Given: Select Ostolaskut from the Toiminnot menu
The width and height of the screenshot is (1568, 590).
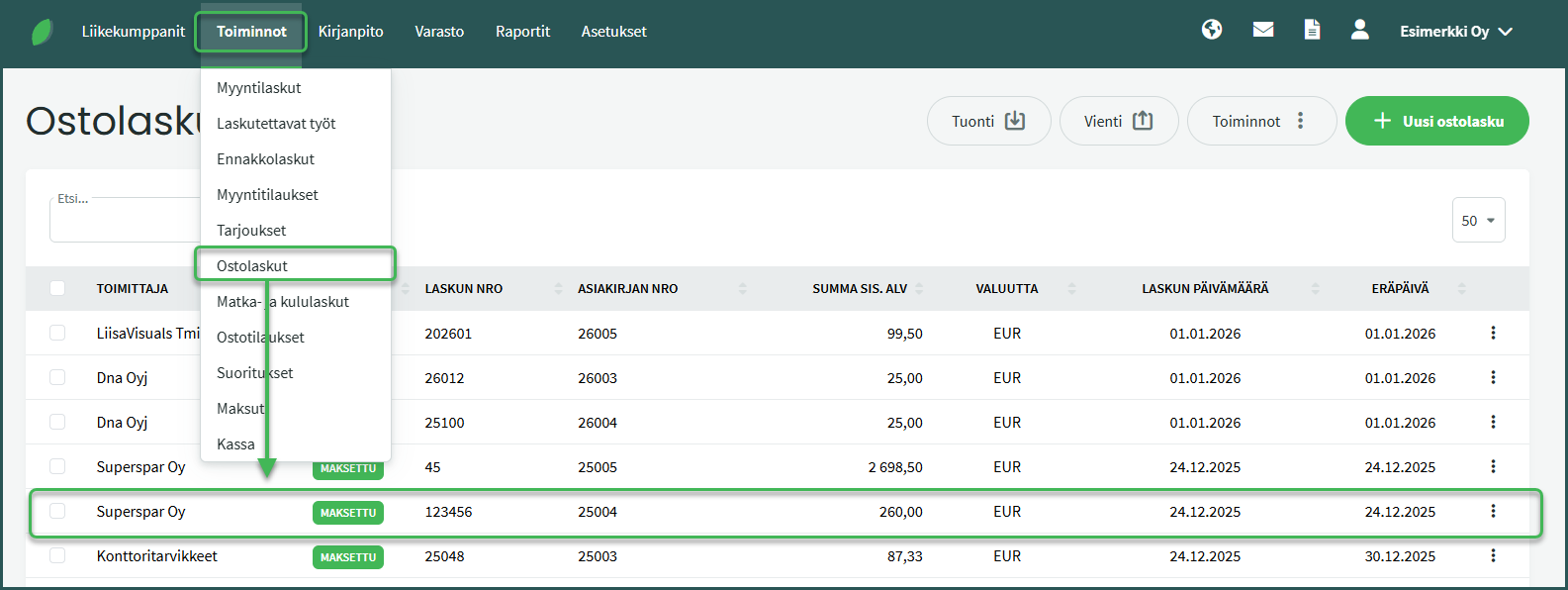Looking at the screenshot, I should (x=252, y=265).
